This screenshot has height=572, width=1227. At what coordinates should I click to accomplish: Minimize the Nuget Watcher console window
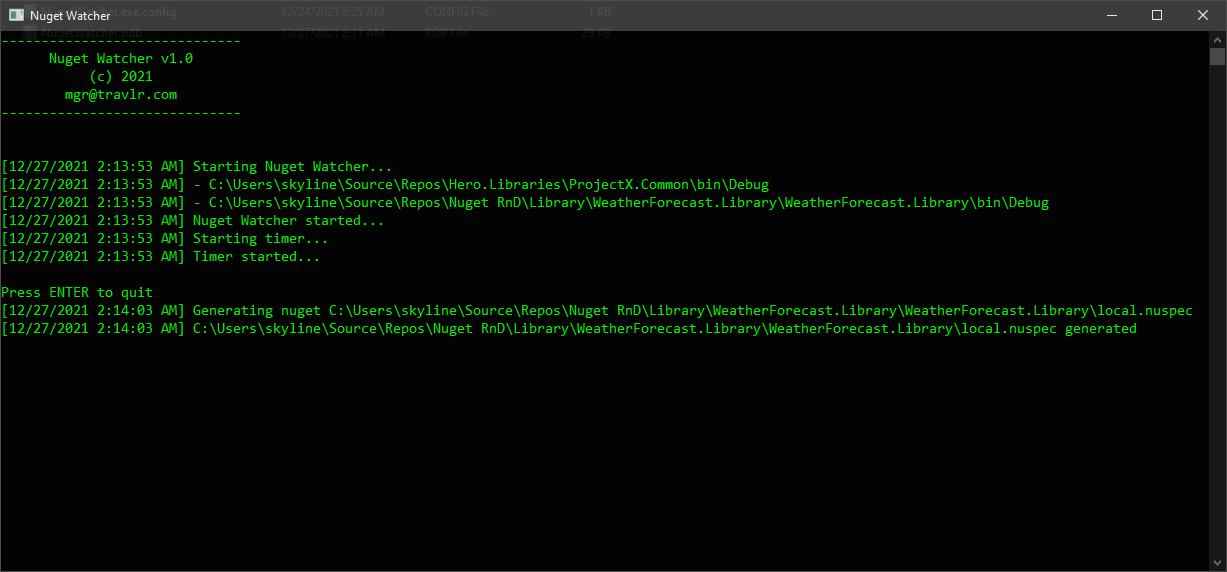(1111, 15)
